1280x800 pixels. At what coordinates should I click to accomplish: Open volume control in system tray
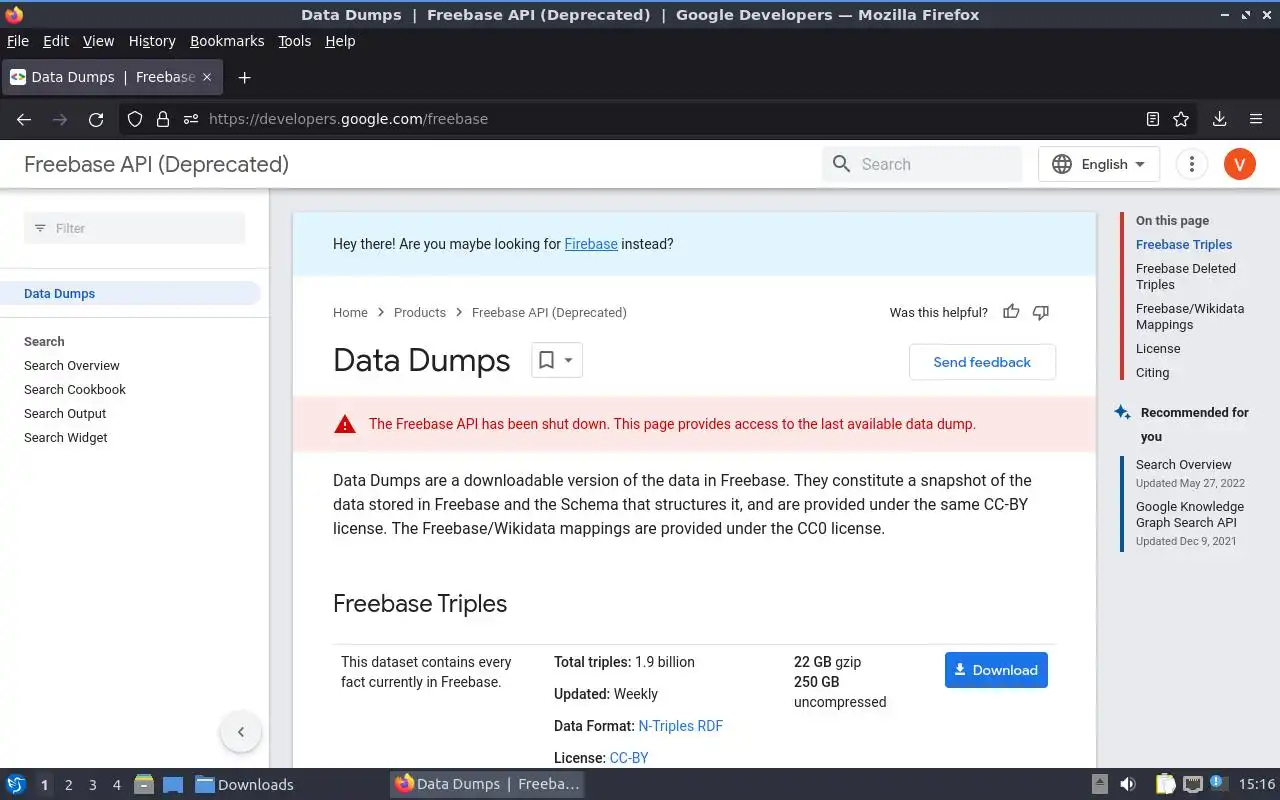pos(1128,784)
